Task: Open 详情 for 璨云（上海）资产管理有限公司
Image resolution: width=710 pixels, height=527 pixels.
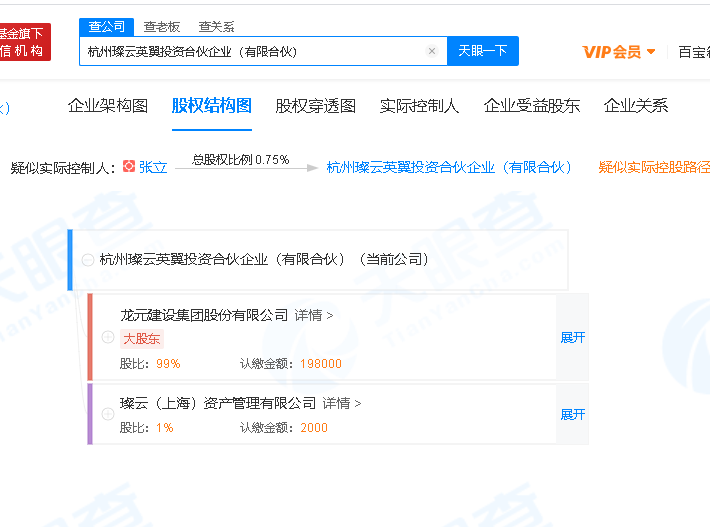Action: [x=342, y=403]
